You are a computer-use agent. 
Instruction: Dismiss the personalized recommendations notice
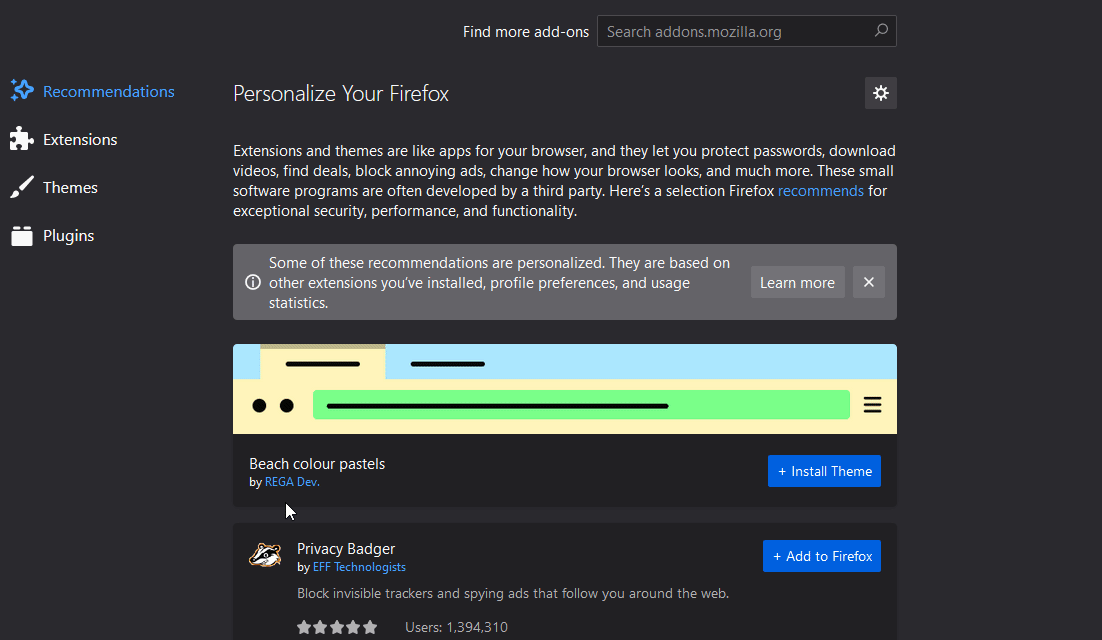(x=868, y=282)
